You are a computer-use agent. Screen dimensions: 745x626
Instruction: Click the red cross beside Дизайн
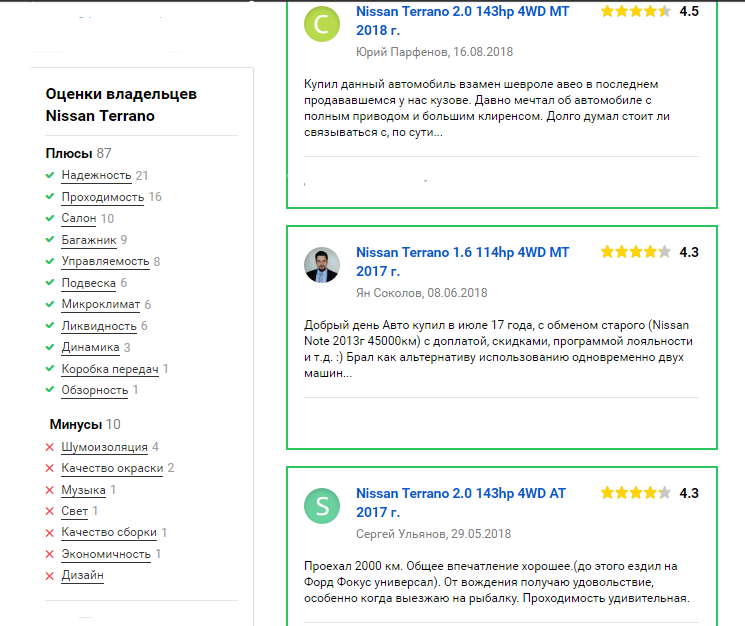pyautogui.click(x=49, y=576)
